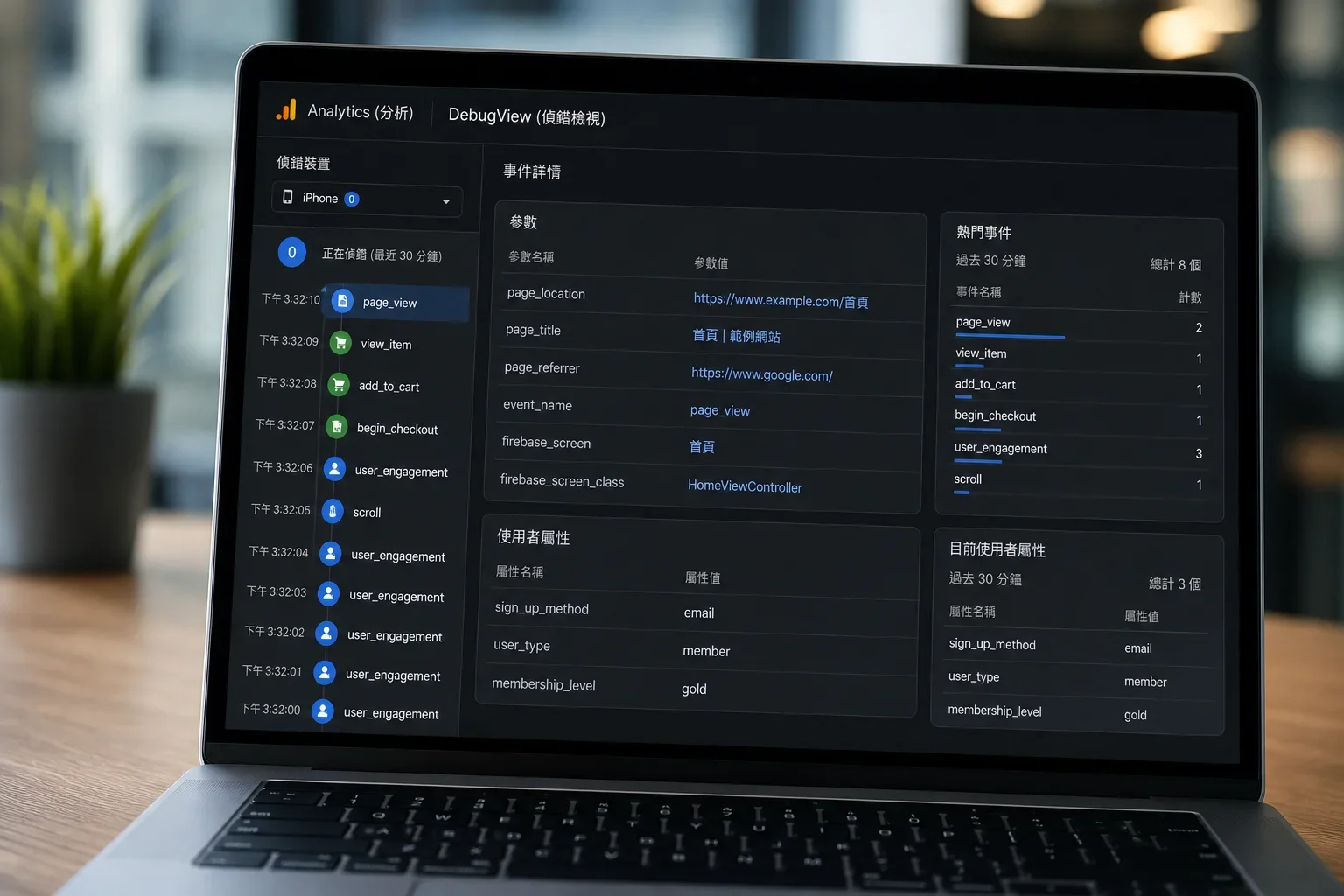This screenshot has height=896, width=1344.
Task: Click the begin_checkout row in 熱門事件
Action: click(1077, 419)
